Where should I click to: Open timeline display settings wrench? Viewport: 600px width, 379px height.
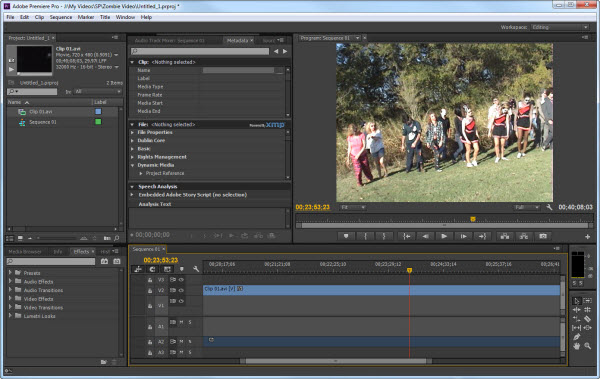(x=196, y=269)
